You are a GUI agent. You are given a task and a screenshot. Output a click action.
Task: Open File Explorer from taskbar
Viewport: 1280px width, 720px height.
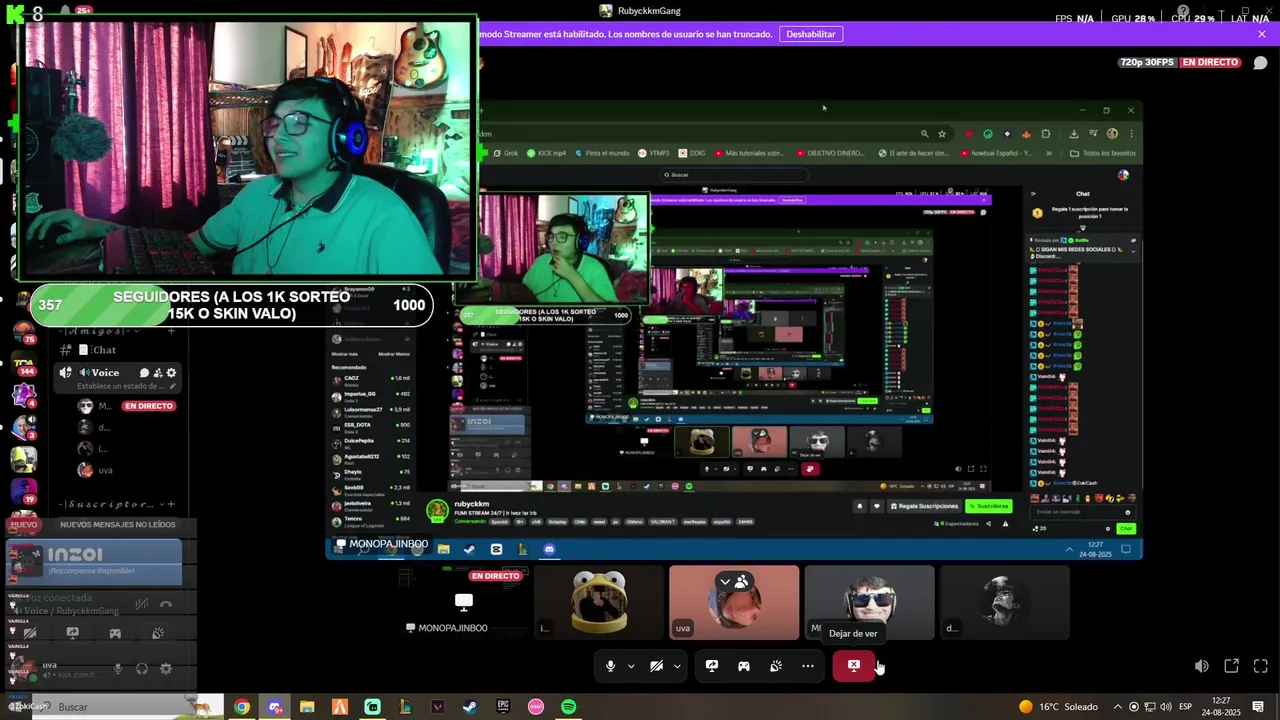307,707
